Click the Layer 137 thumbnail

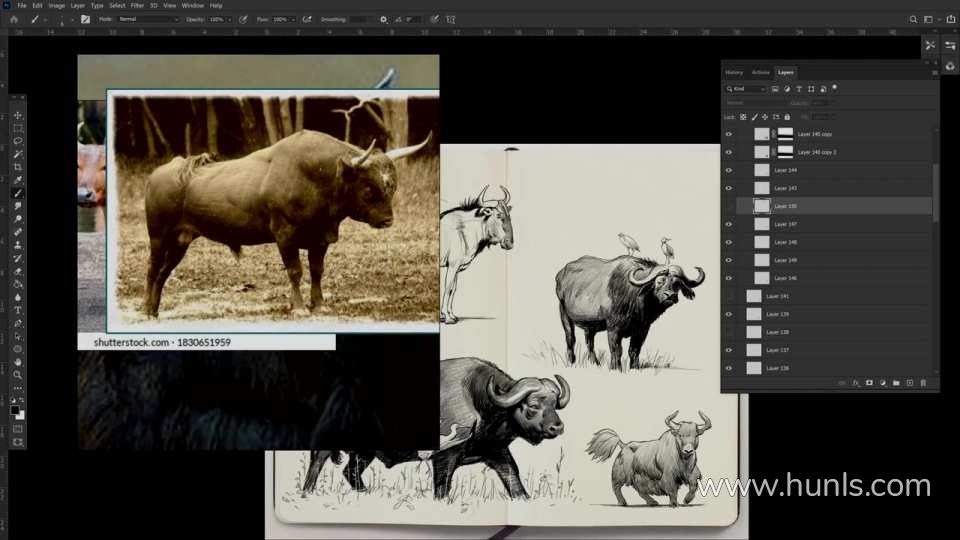754,350
